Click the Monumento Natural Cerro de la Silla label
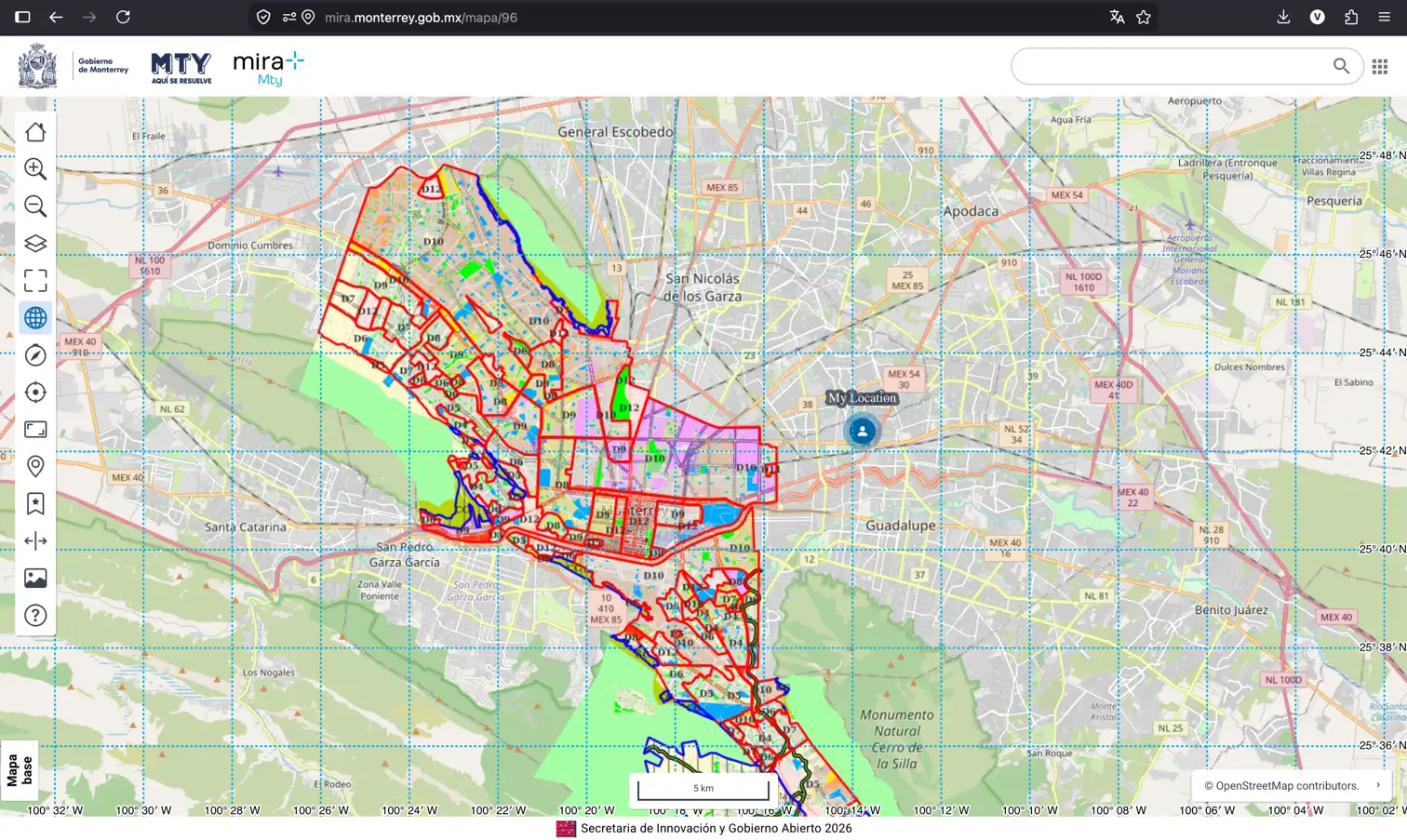The width and height of the screenshot is (1407, 840). click(x=897, y=740)
